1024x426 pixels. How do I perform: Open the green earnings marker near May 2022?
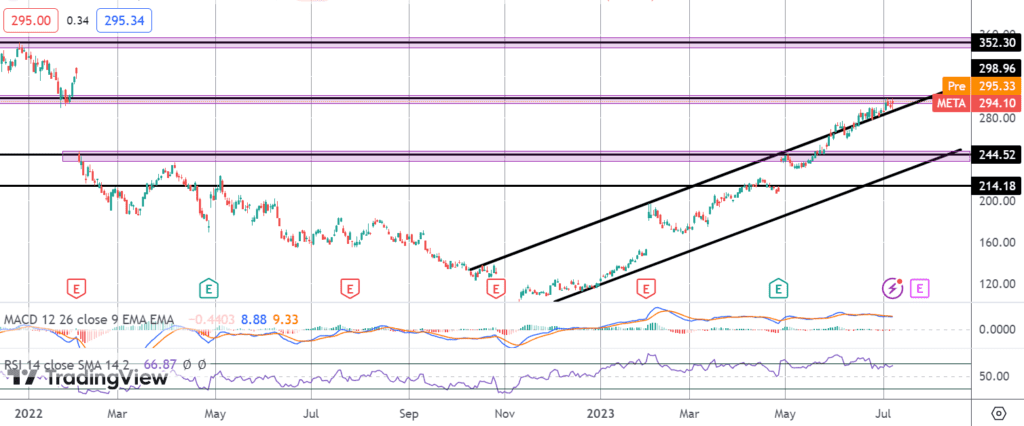[208, 288]
